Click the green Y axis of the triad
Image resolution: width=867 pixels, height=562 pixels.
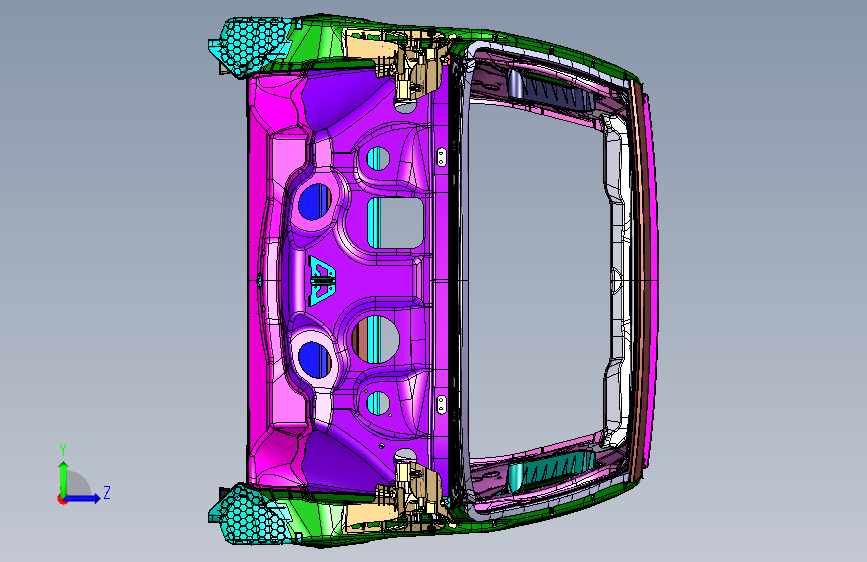click(x=63, y=479)
